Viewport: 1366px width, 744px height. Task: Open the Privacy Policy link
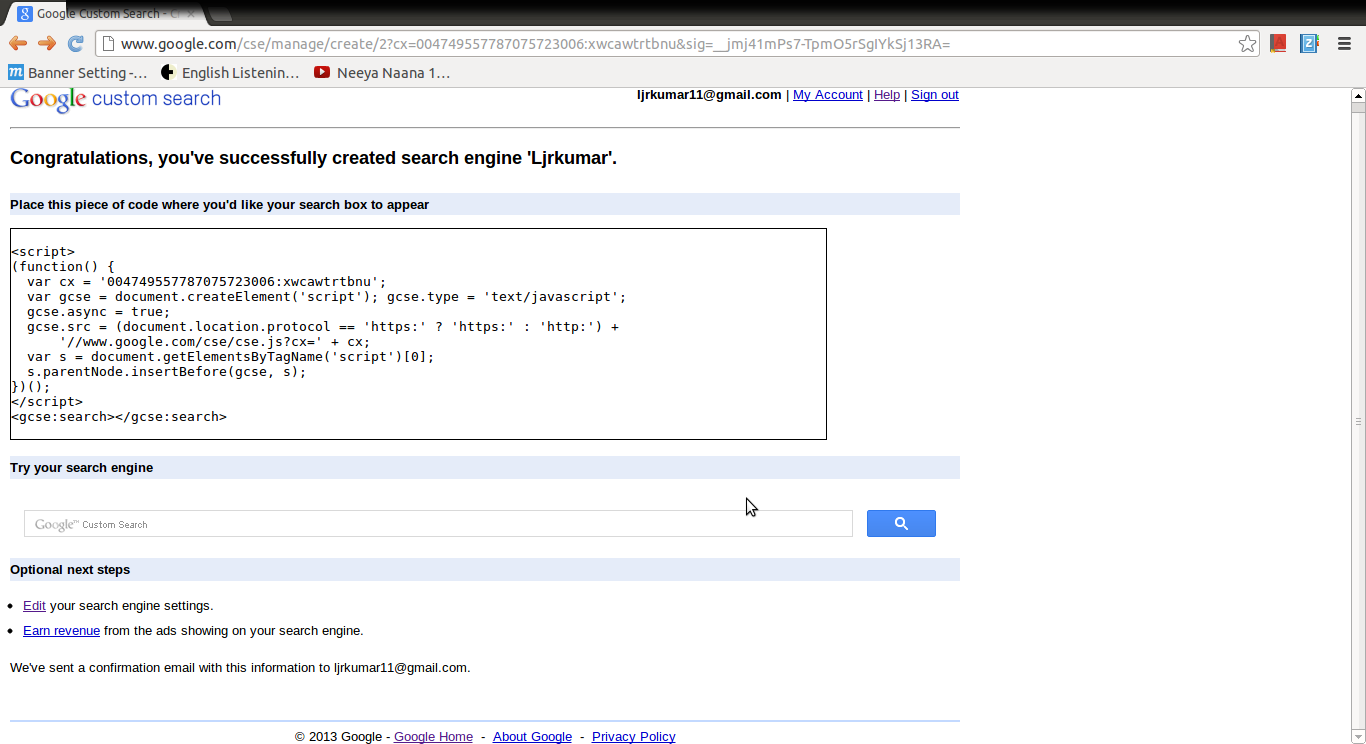click(x=633, y=736)
